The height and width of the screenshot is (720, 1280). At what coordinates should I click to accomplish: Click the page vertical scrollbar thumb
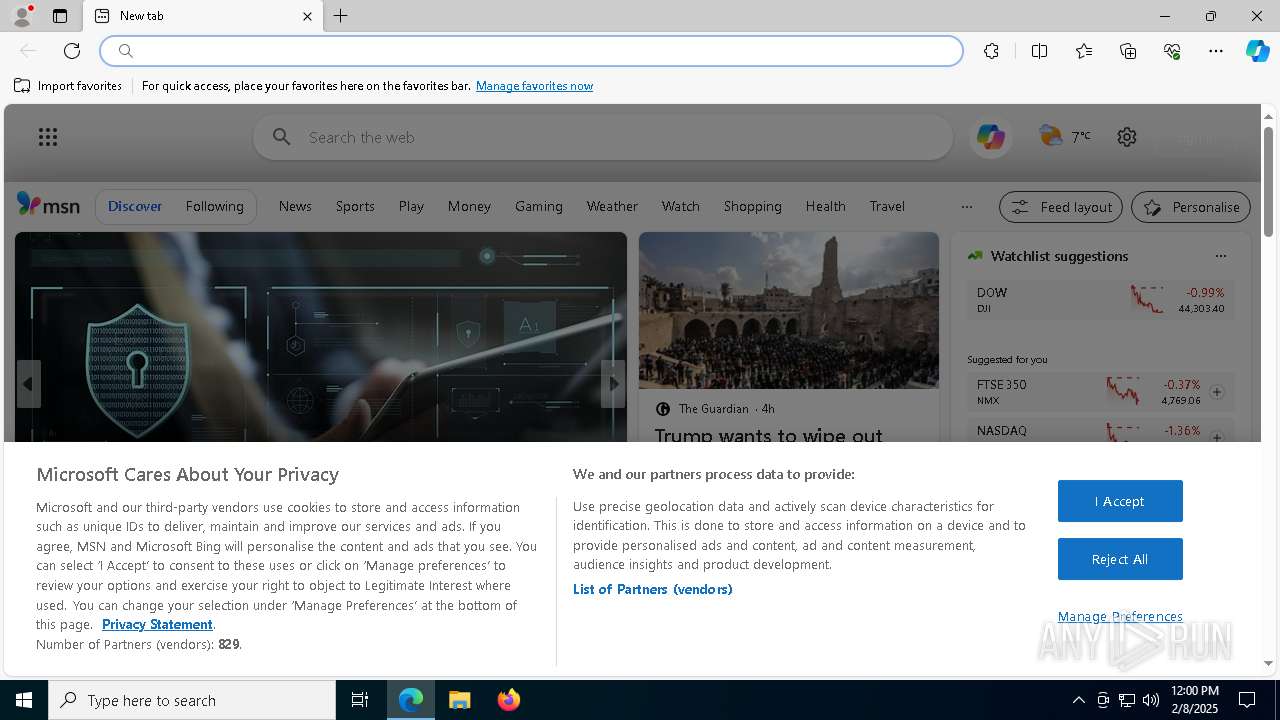pyautogui.click(x=1268, y=182)
